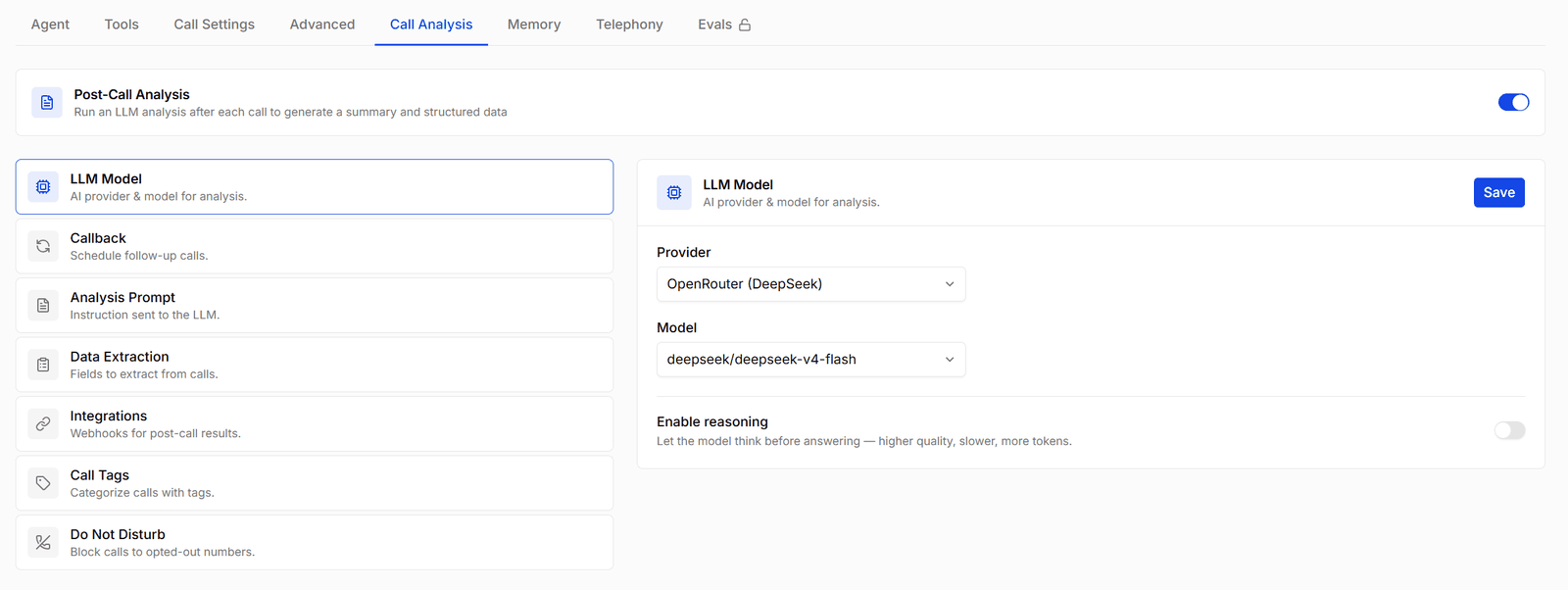Click 'Let the model think before answering' description
The width and height of the screenshot is (1568, 590).
click(x=864, y=441)
